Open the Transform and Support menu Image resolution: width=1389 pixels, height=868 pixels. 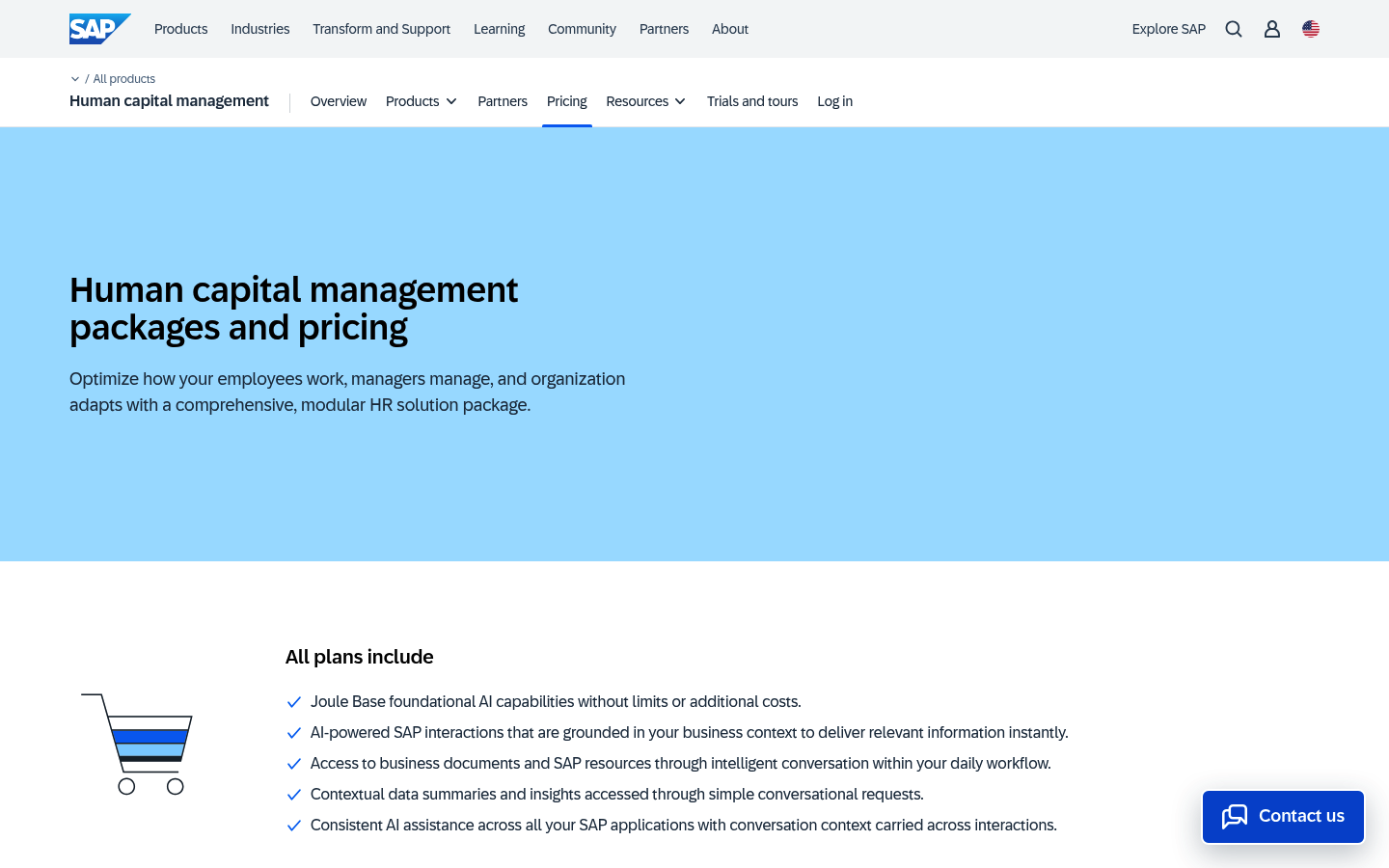pyautogui.click(x=381, y=29)
